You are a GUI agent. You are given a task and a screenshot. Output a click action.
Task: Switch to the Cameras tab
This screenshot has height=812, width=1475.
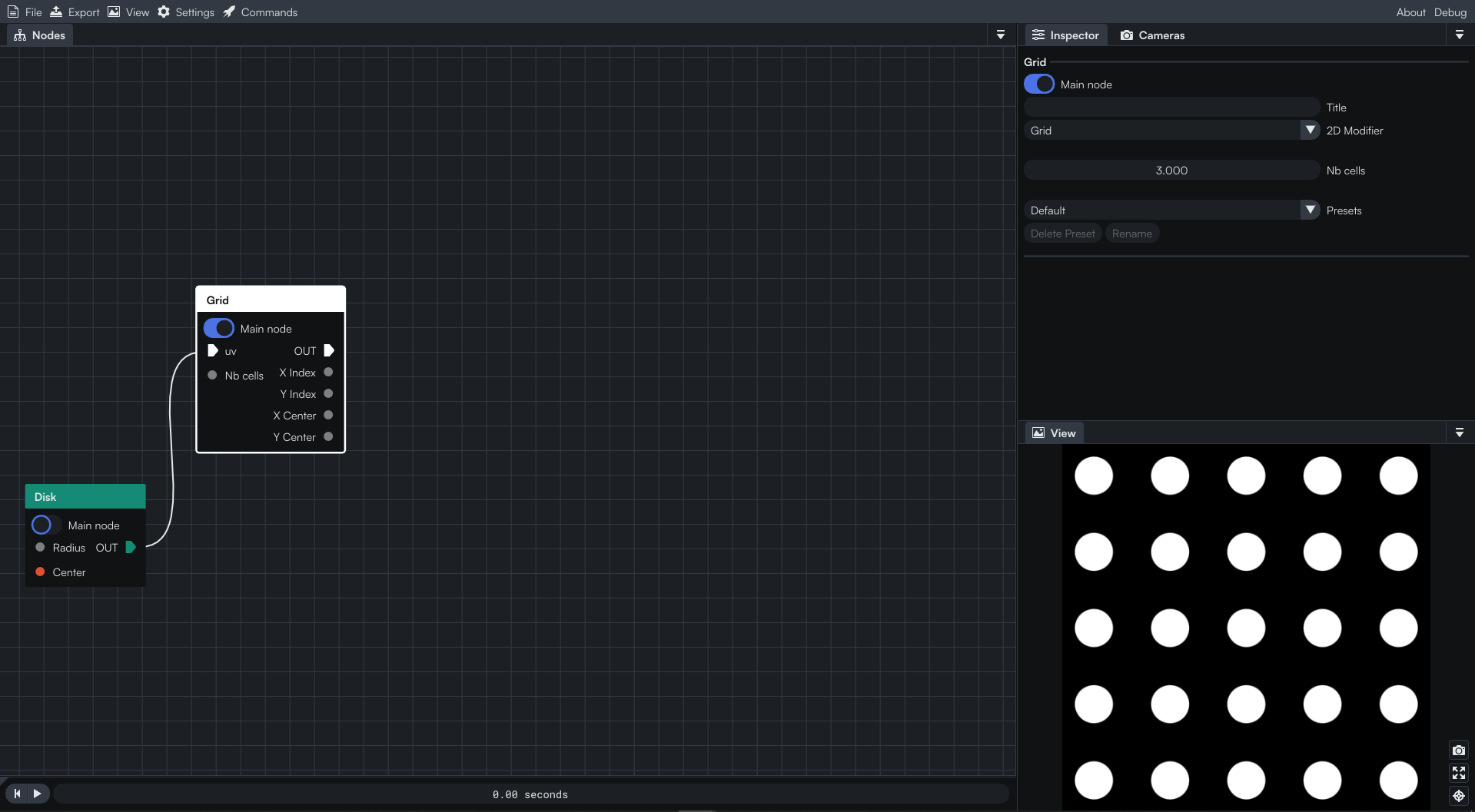point(1152,35)
